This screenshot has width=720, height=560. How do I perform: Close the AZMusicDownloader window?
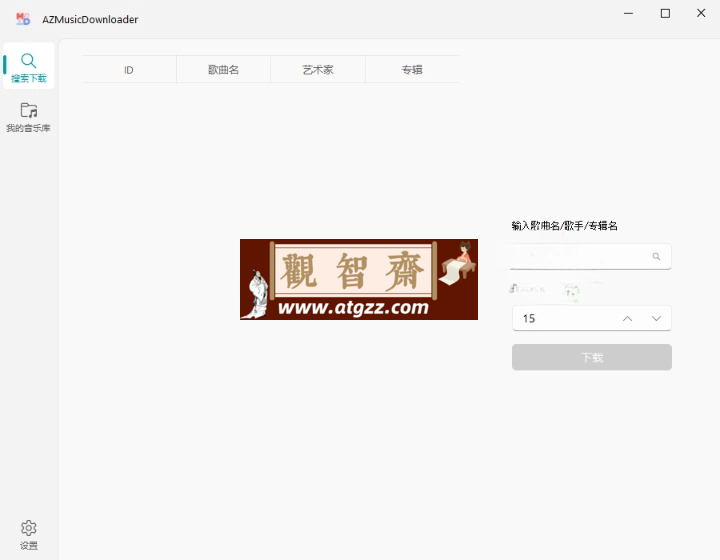click(x=701, y=13)
